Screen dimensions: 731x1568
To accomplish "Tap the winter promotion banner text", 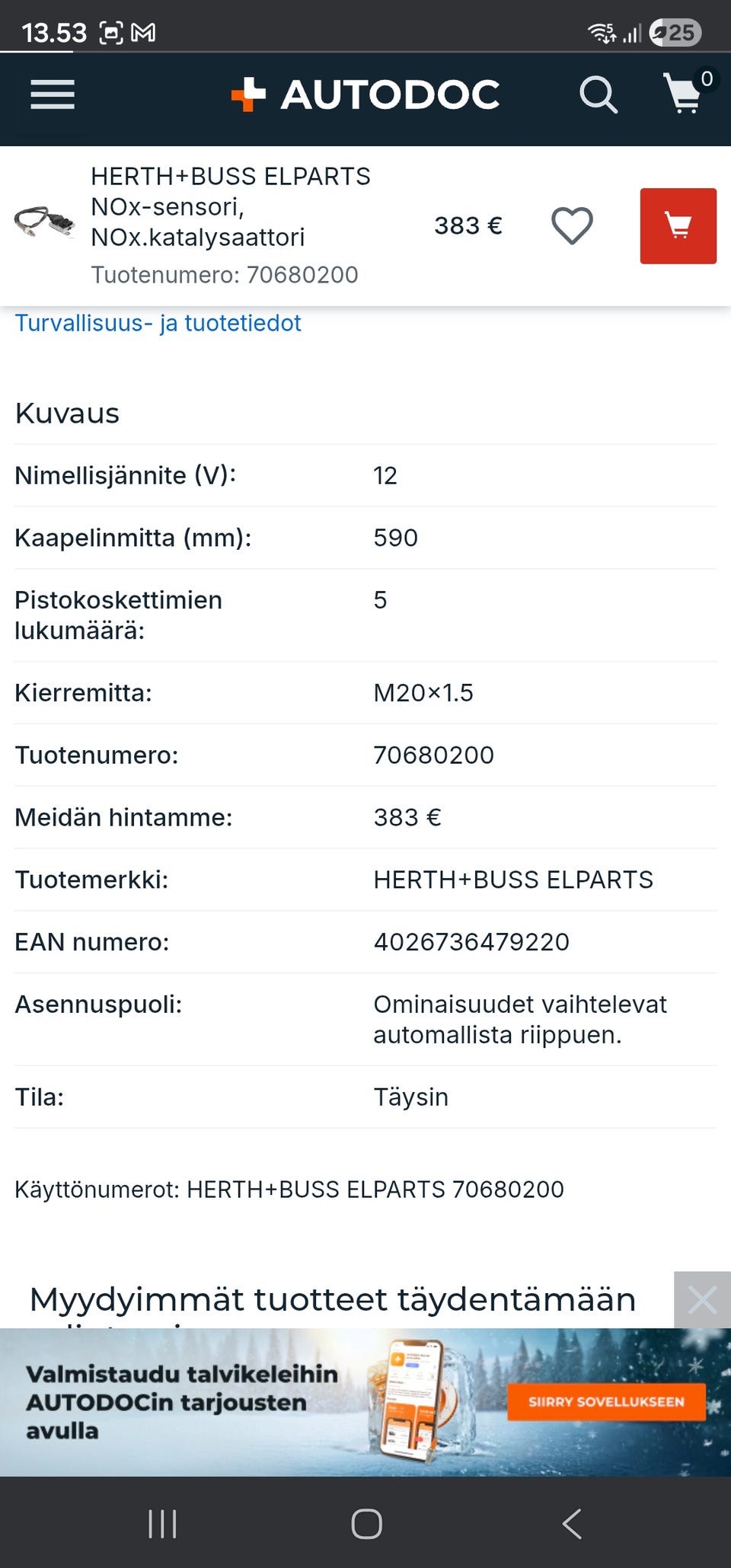I will tap(181, 1402).
